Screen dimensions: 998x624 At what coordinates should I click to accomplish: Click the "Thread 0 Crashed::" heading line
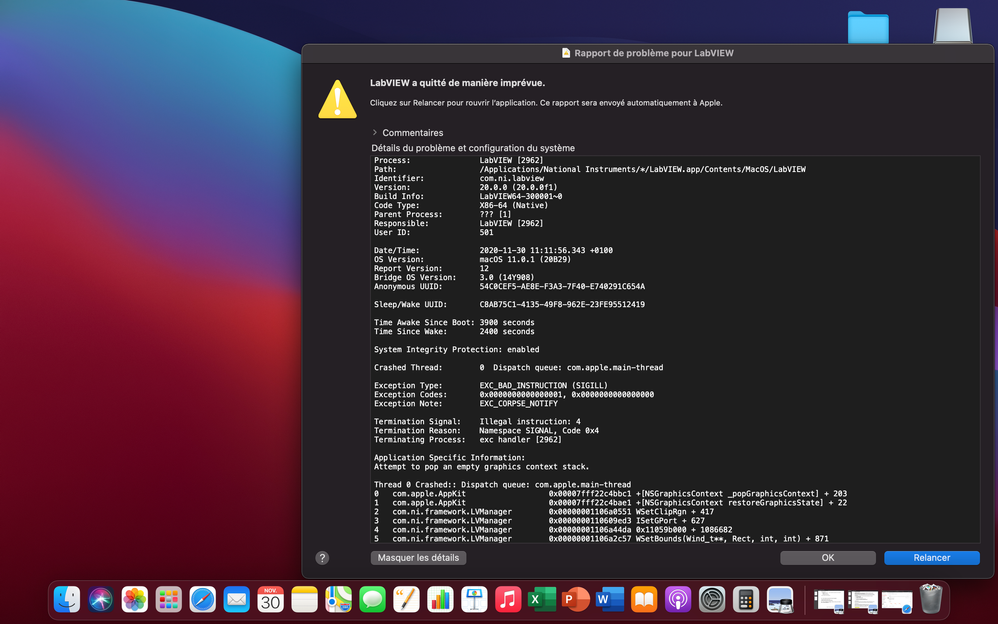click(502, 485)
